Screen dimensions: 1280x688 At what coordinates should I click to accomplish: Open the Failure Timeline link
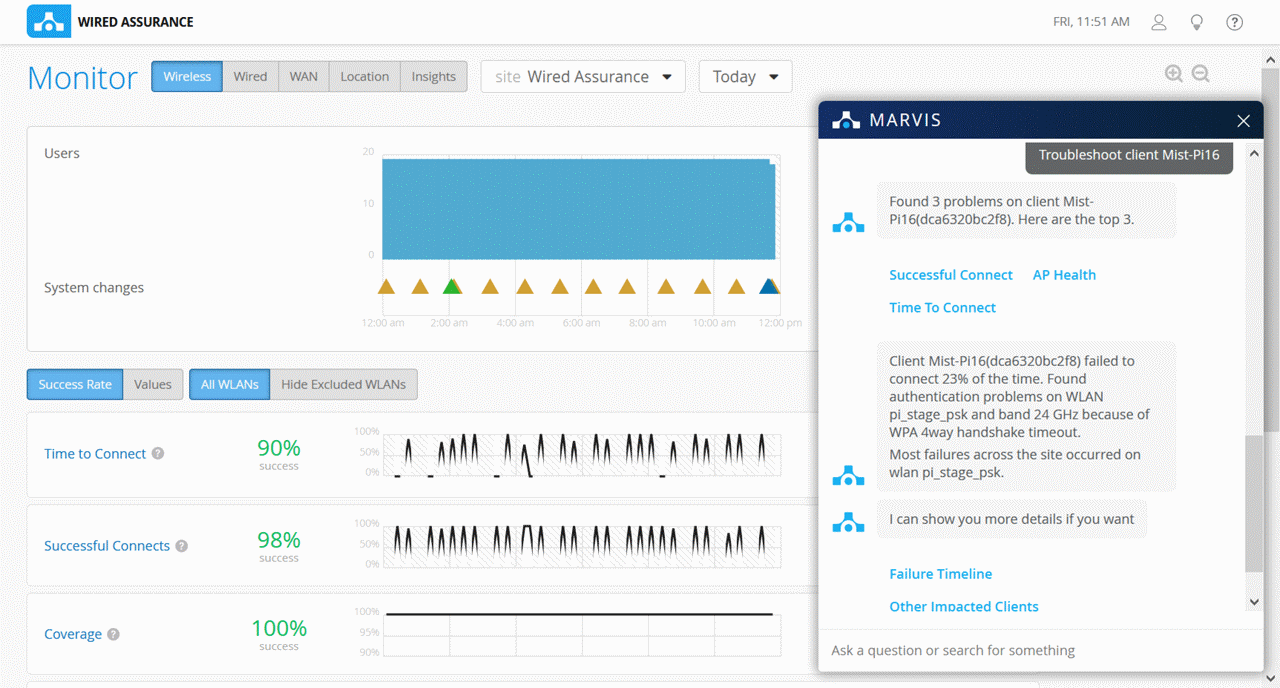(x=940, y=574)
